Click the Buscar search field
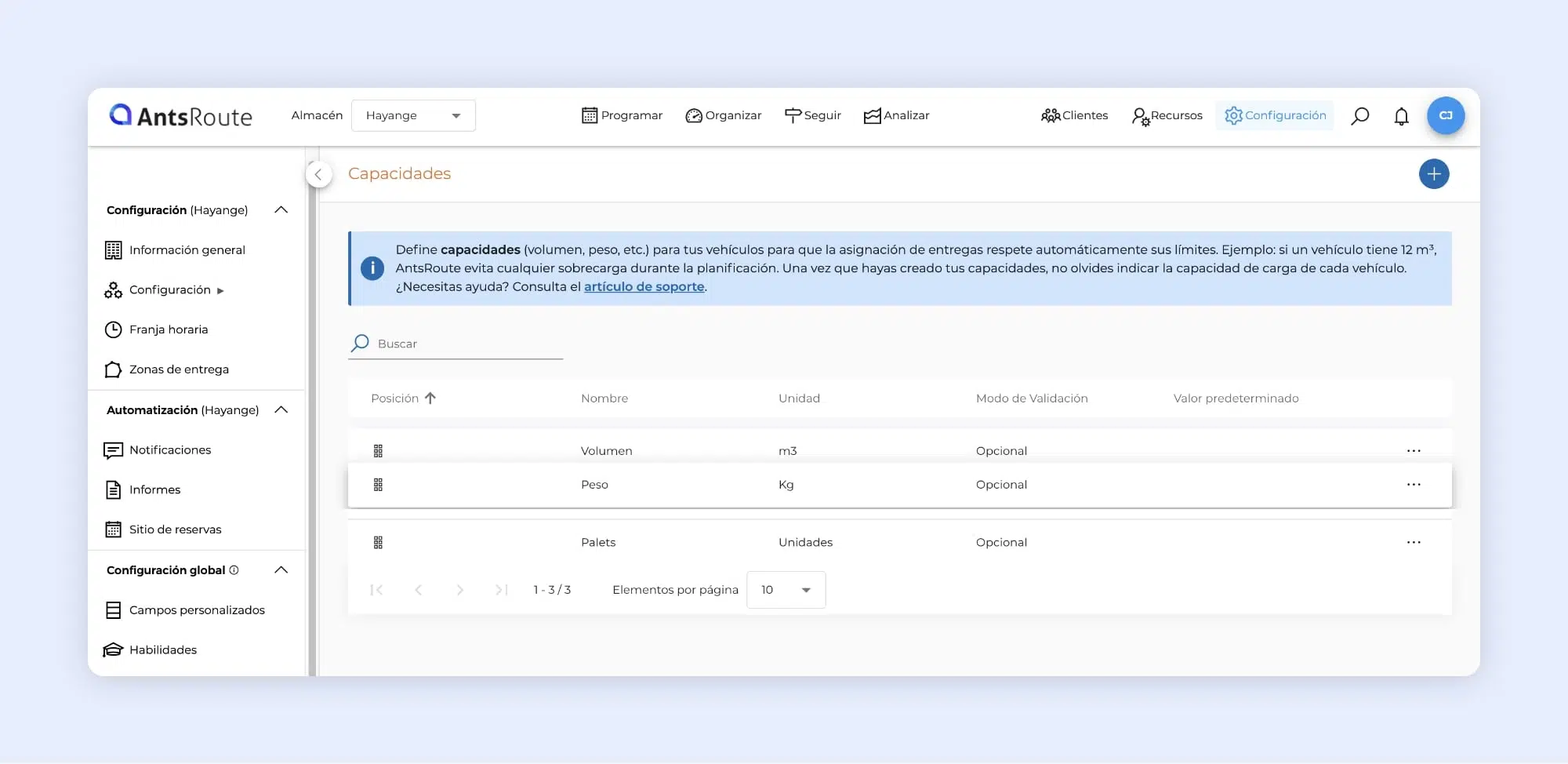 [468, 344]
